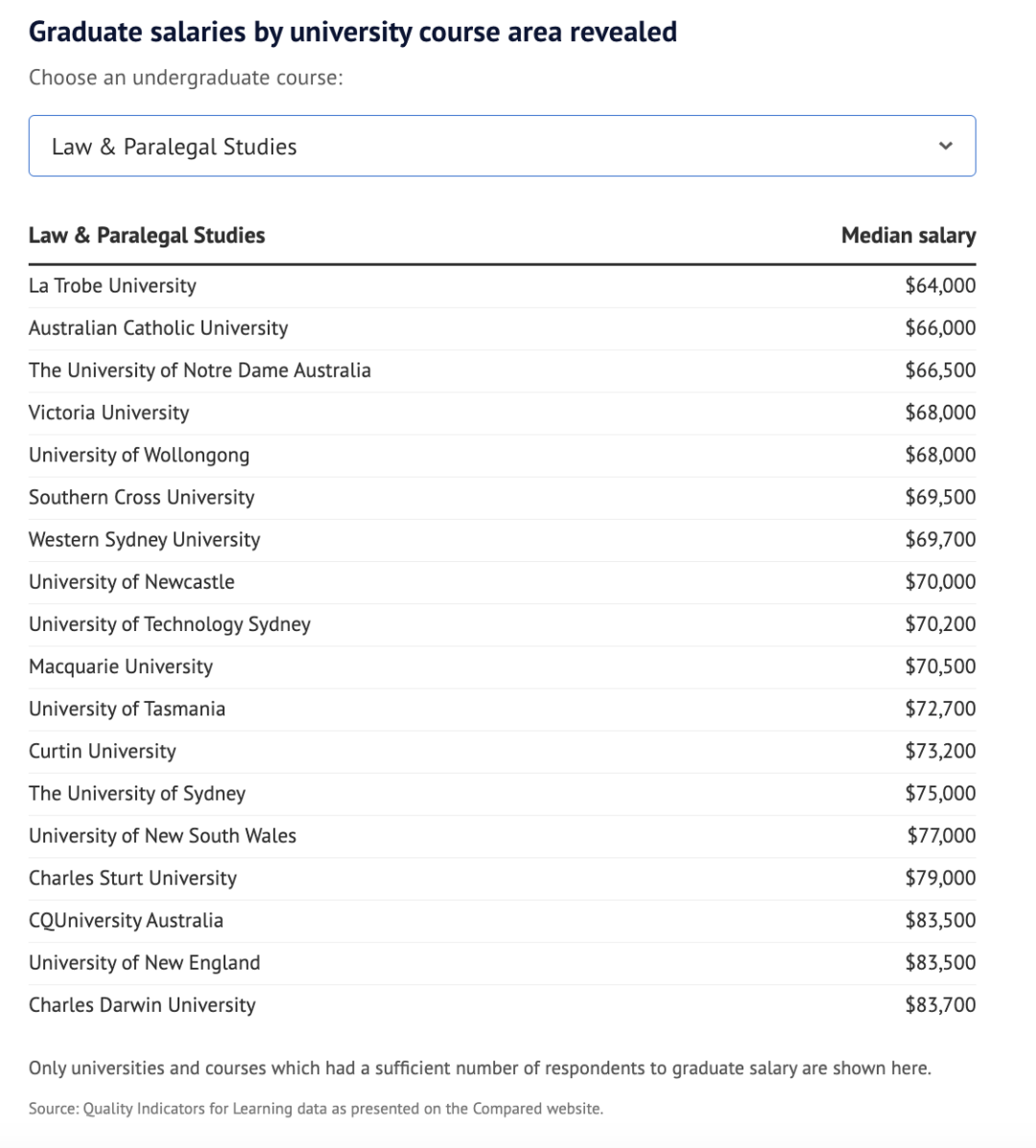
Task: Click the Graduate salaries page heading
Action: 353,32
